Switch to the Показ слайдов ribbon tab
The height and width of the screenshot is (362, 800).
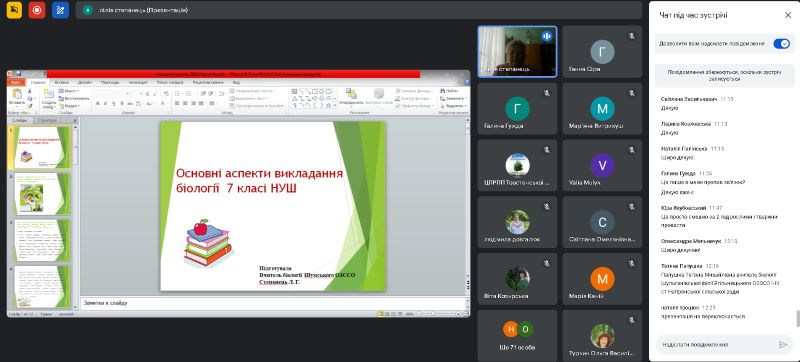pos(171,82)
